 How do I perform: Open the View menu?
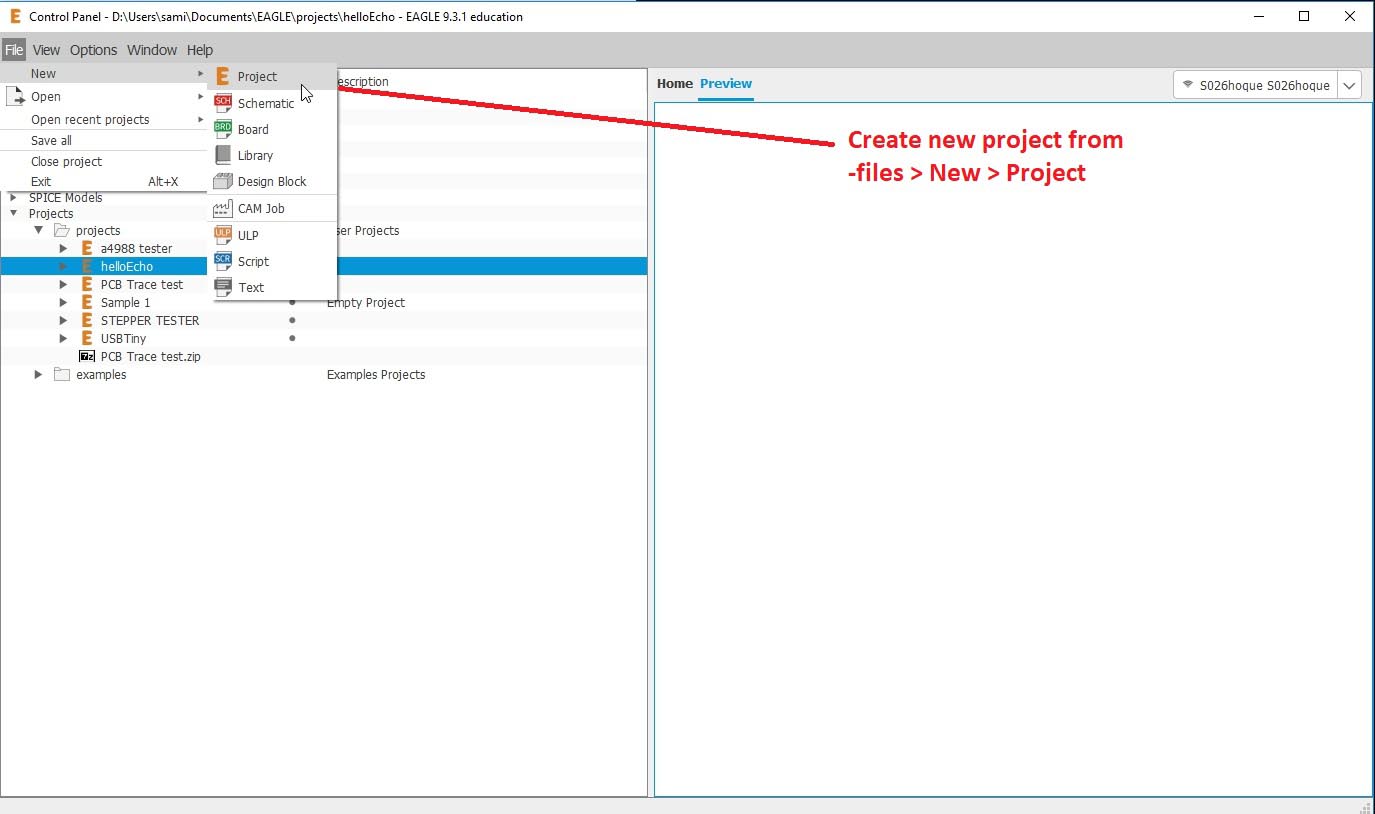[46, 50]
